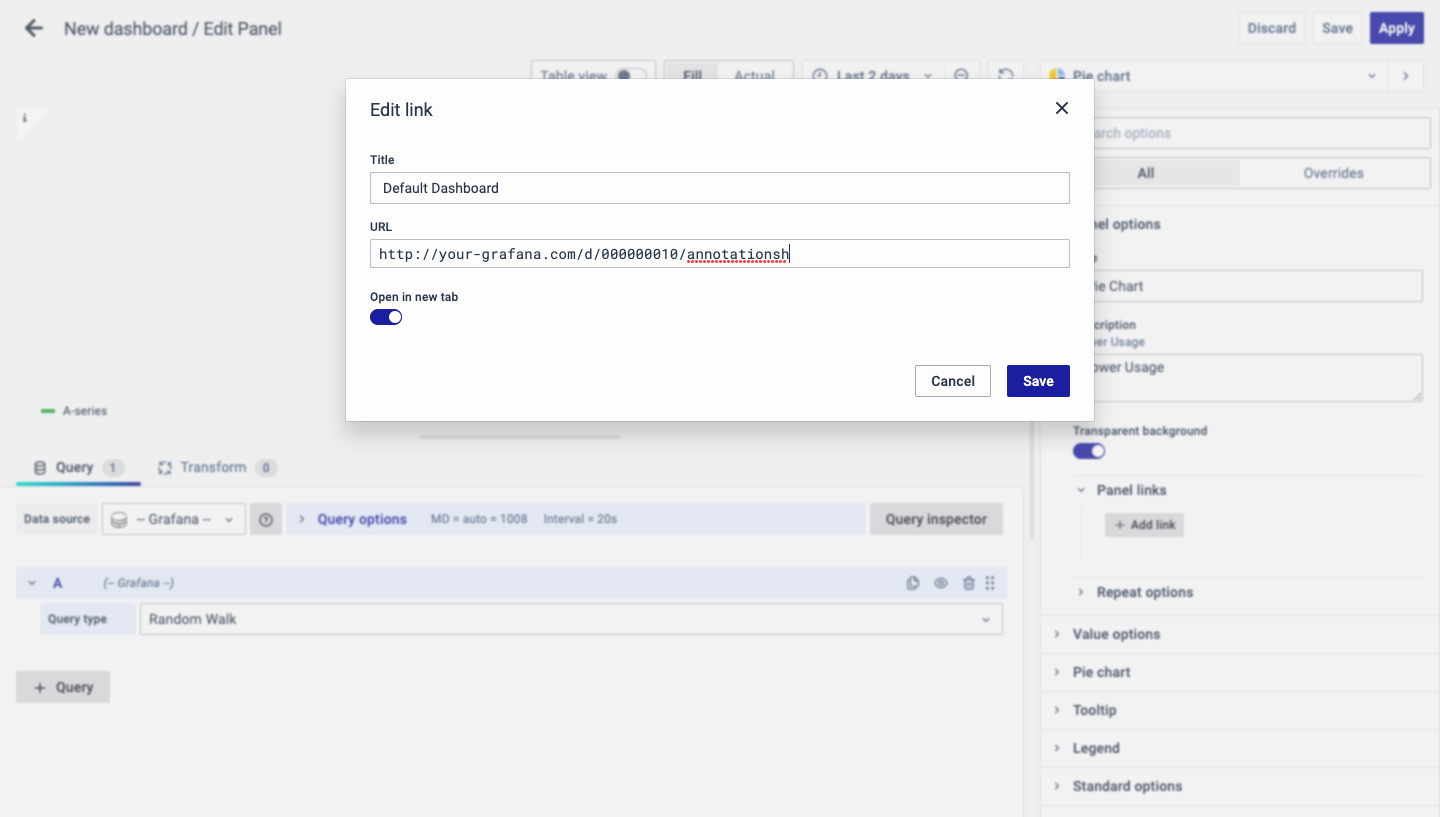Switch to the Transform tab
The width and height of the screenshot is (1440, 817).
pyautogui.click(x=213, y=467)
